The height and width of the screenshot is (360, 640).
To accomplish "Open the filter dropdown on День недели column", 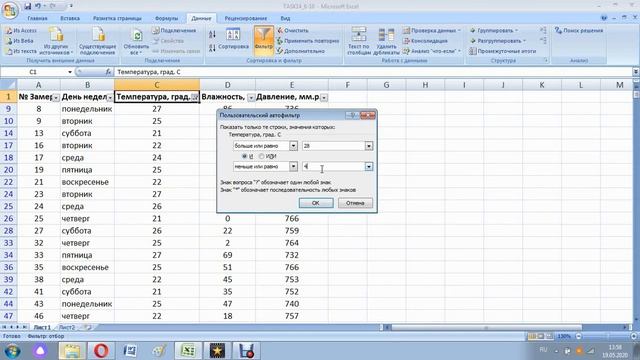I will click(110, 98).
